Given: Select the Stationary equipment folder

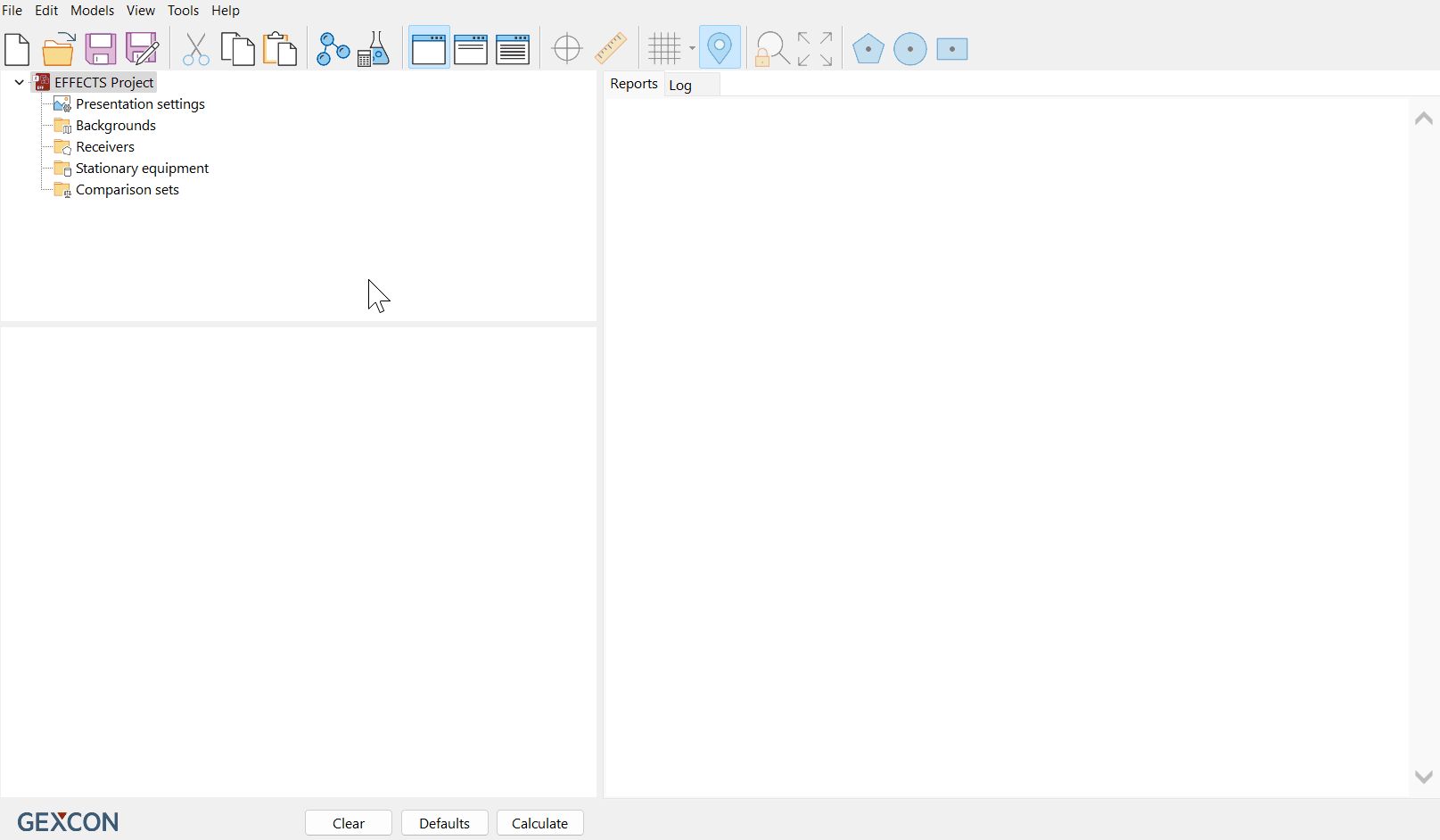Looking at the screenshot, I should (142, 169).
